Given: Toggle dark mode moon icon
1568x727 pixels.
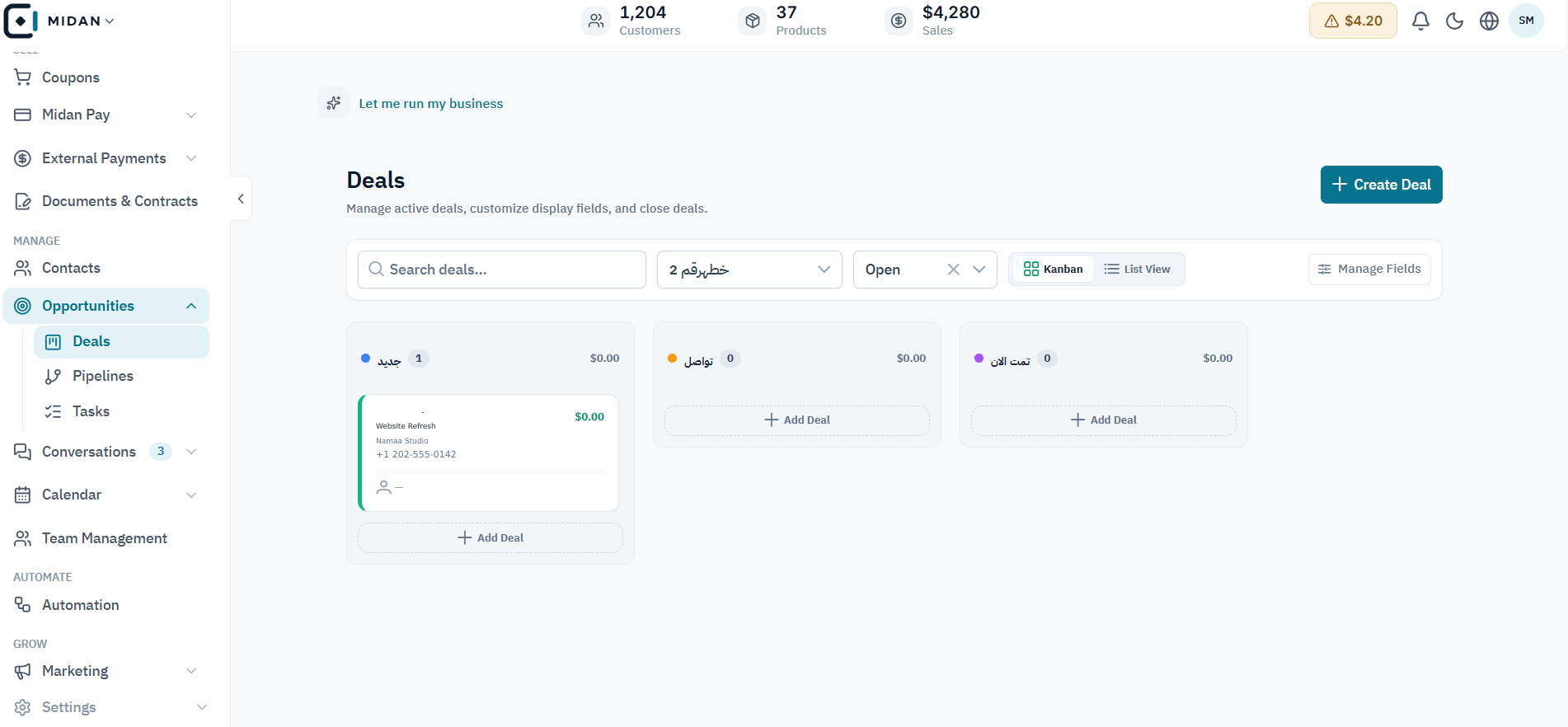Looking at the screenshot, I should tap(1455, 21).
